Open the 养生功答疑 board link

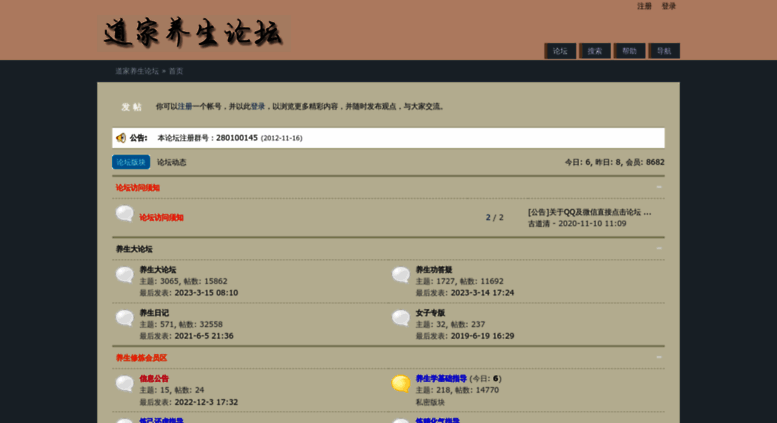434,270
